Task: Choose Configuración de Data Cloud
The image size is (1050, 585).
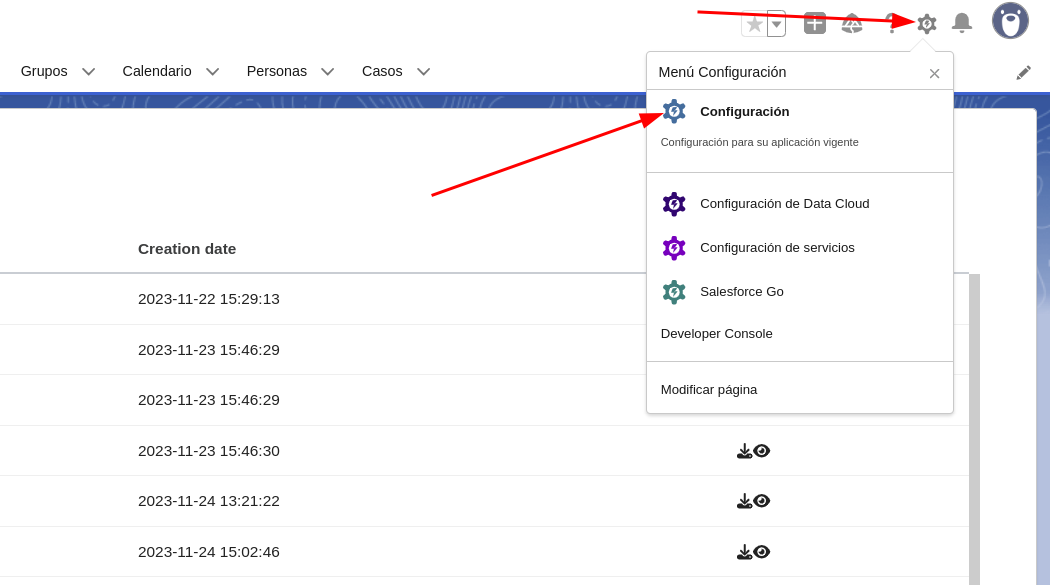Action: [x=784, y=204]
